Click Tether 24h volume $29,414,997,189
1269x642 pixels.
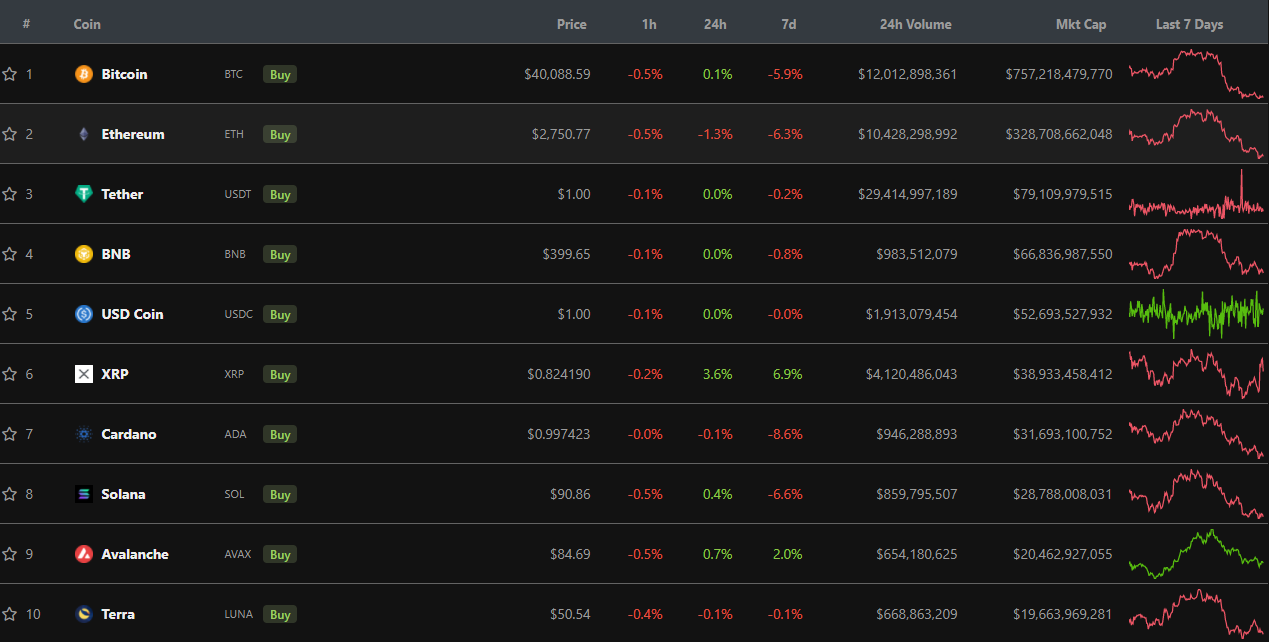[x=908, y=194]
